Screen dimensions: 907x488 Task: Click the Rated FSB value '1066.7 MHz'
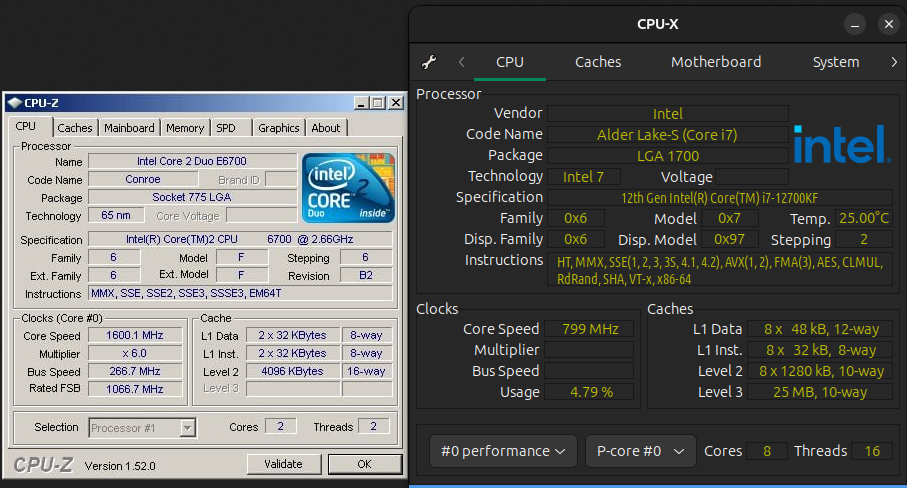(135, 389)
